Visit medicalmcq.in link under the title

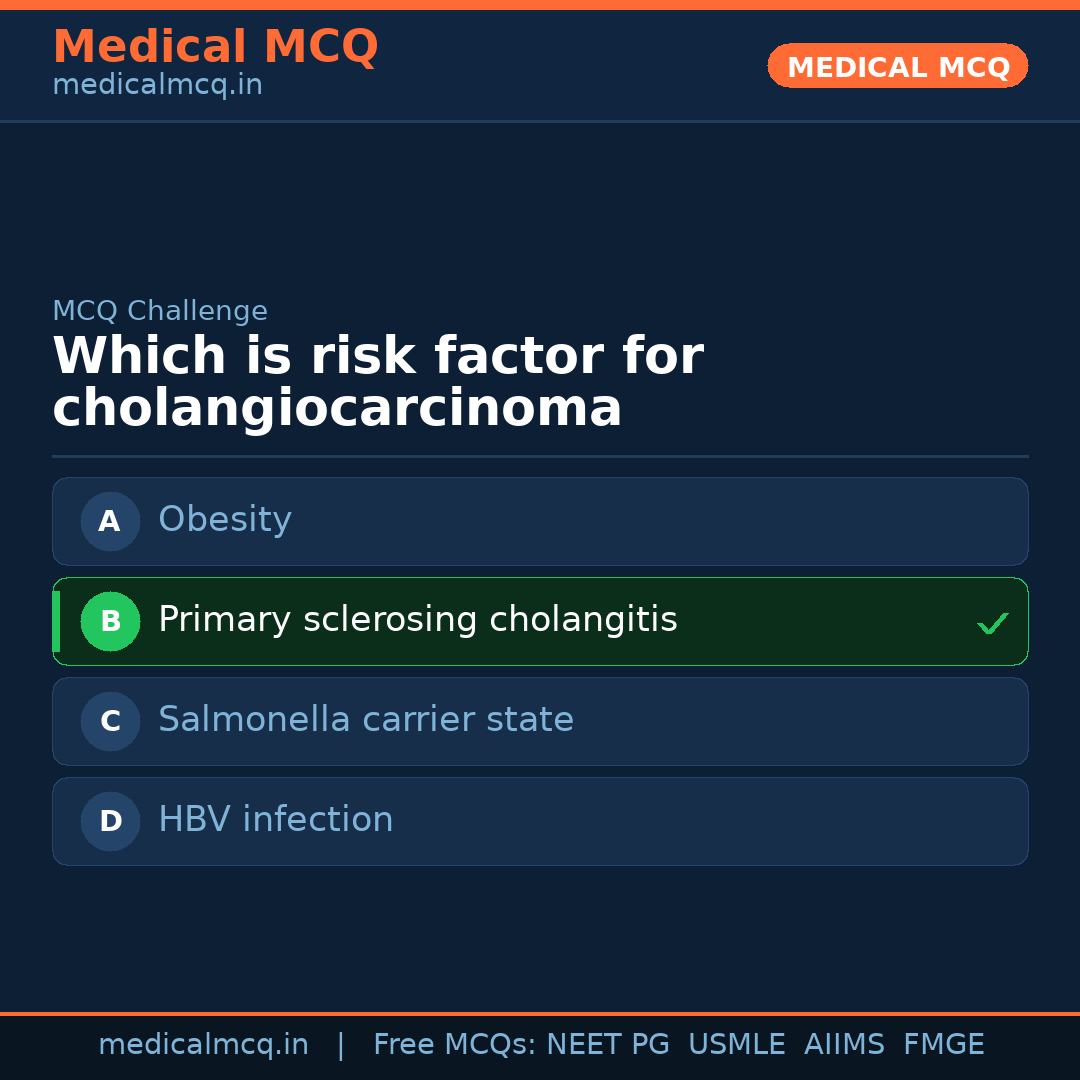pyautogui.click(x=157, y=85)
